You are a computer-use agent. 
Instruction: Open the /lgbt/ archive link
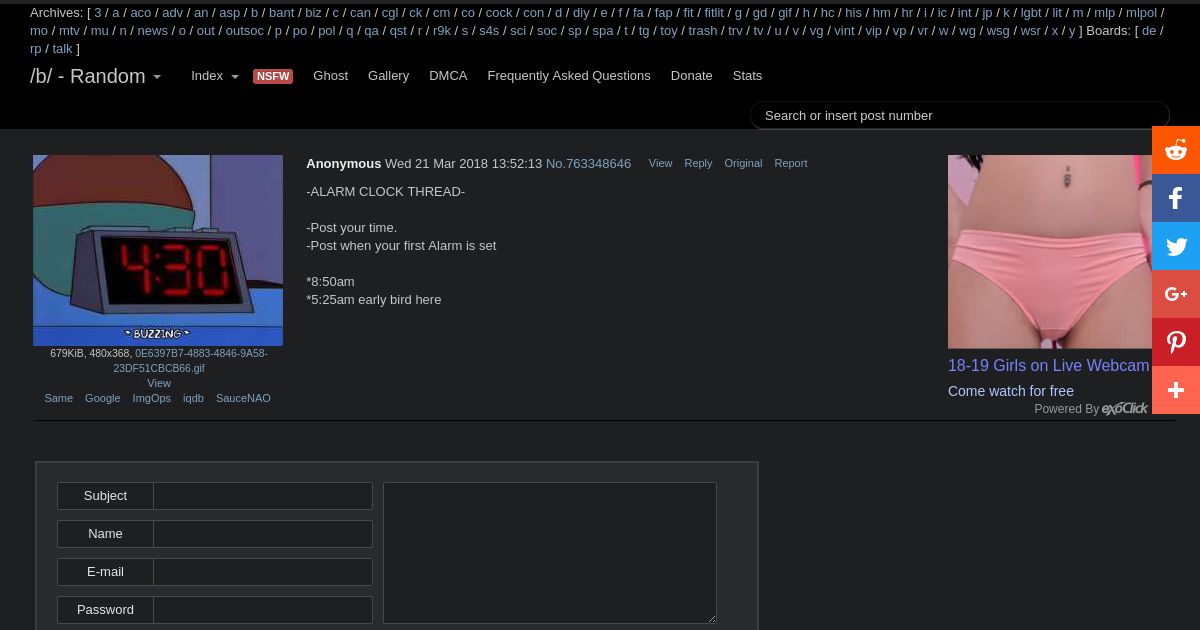coord(1031,13)
